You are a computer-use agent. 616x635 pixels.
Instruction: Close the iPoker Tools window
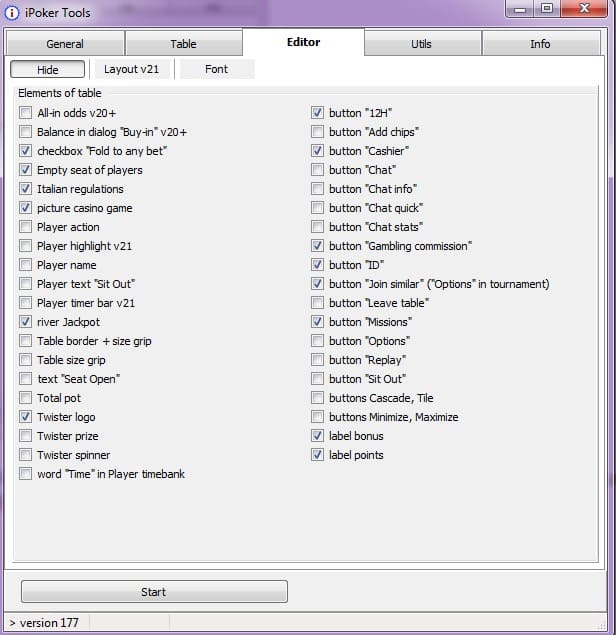(584, 9)
